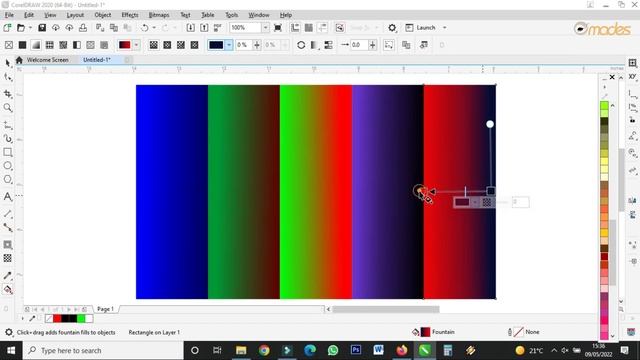Select the Artistic Media tool
This screenshot has width=640, height=360.
pyautogui.click(x=7, y=138)
